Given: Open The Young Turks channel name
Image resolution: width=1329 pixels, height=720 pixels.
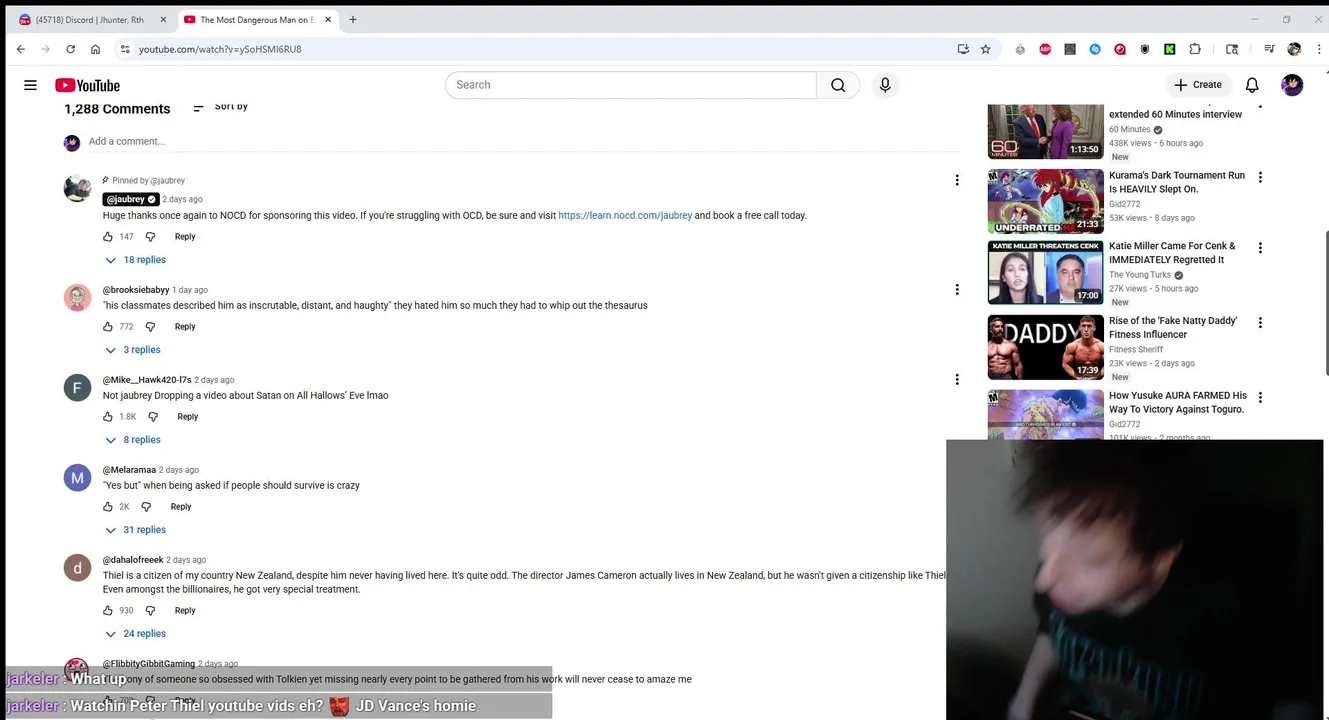Looking at the screenshot, I should click(1140, 275).
